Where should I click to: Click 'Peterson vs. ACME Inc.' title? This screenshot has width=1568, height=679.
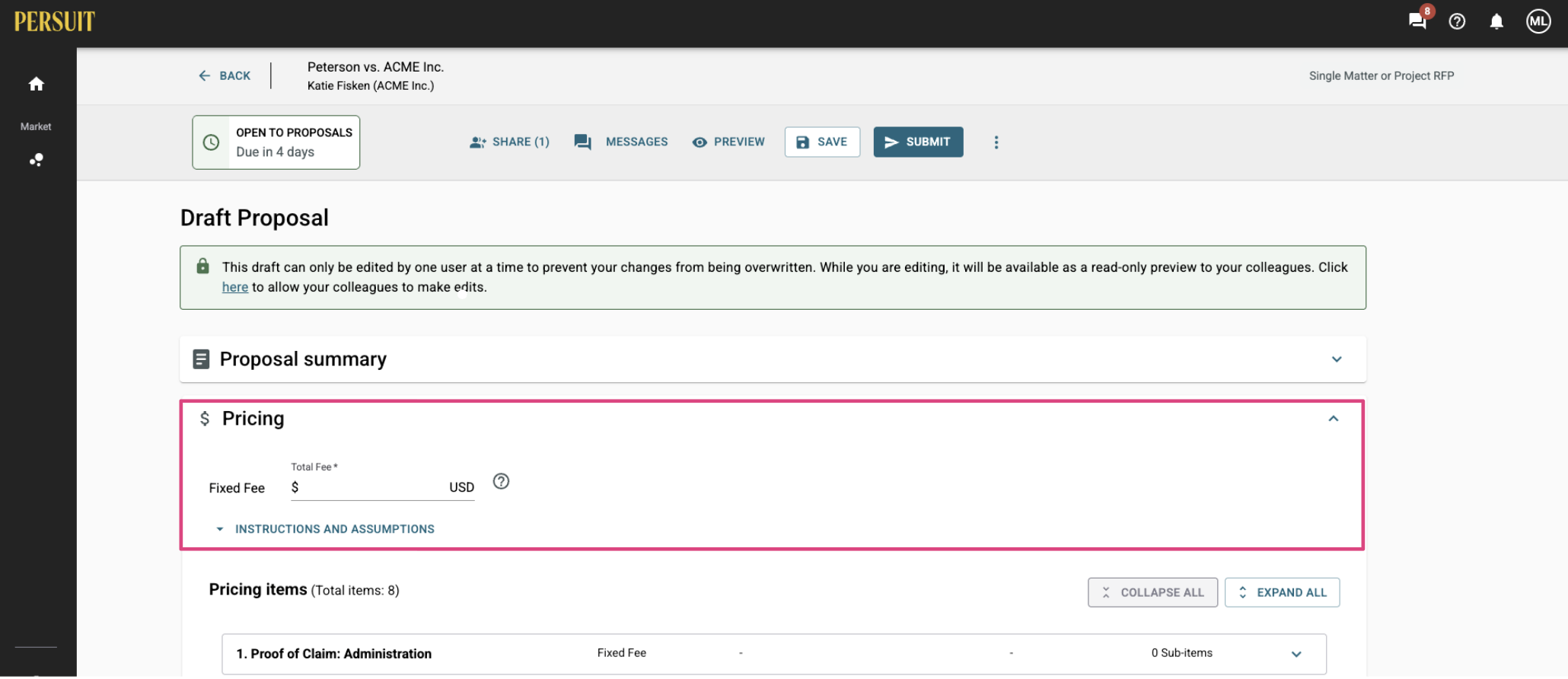click(375, 67)
